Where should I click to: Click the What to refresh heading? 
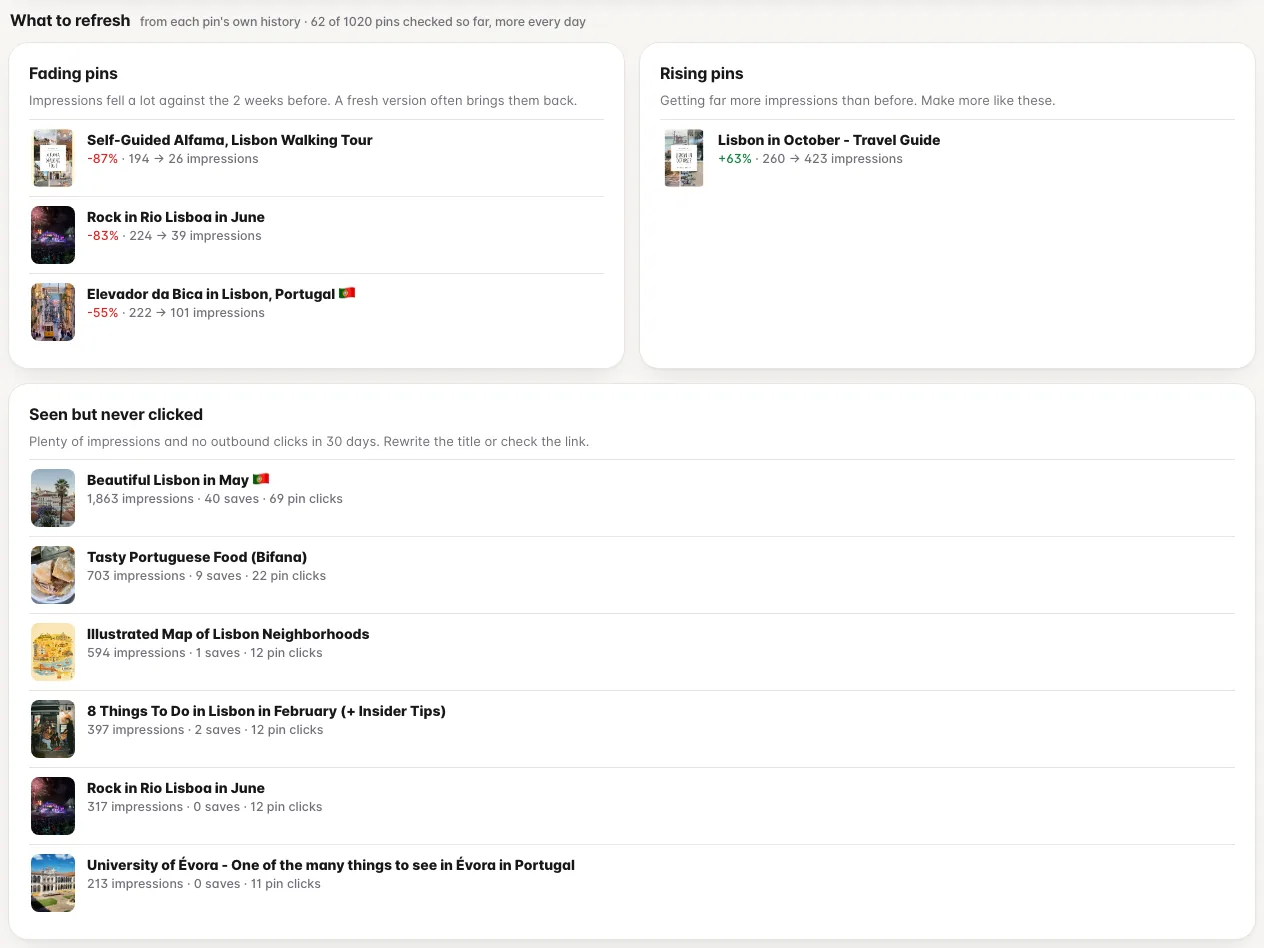click(70, 20)
